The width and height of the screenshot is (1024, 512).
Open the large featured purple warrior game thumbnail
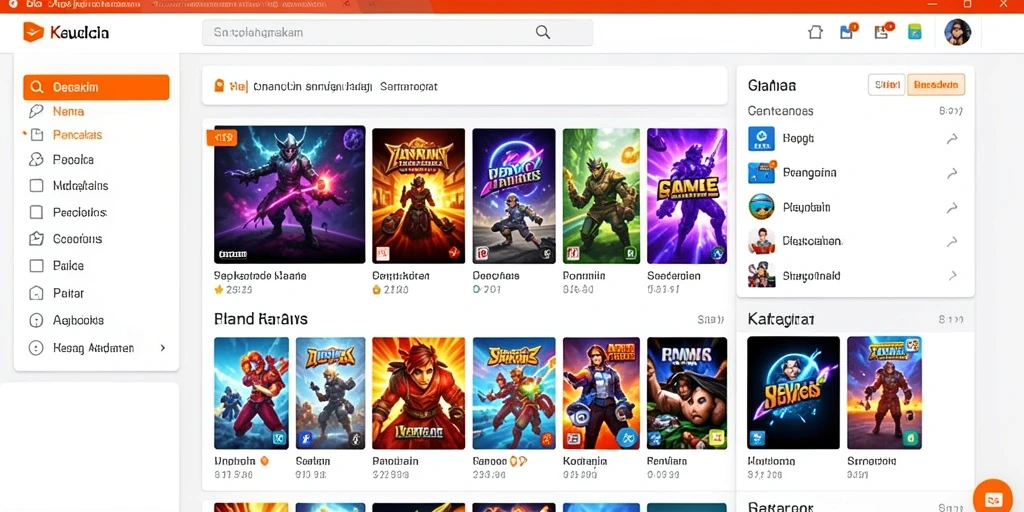(x=289, y=195)
